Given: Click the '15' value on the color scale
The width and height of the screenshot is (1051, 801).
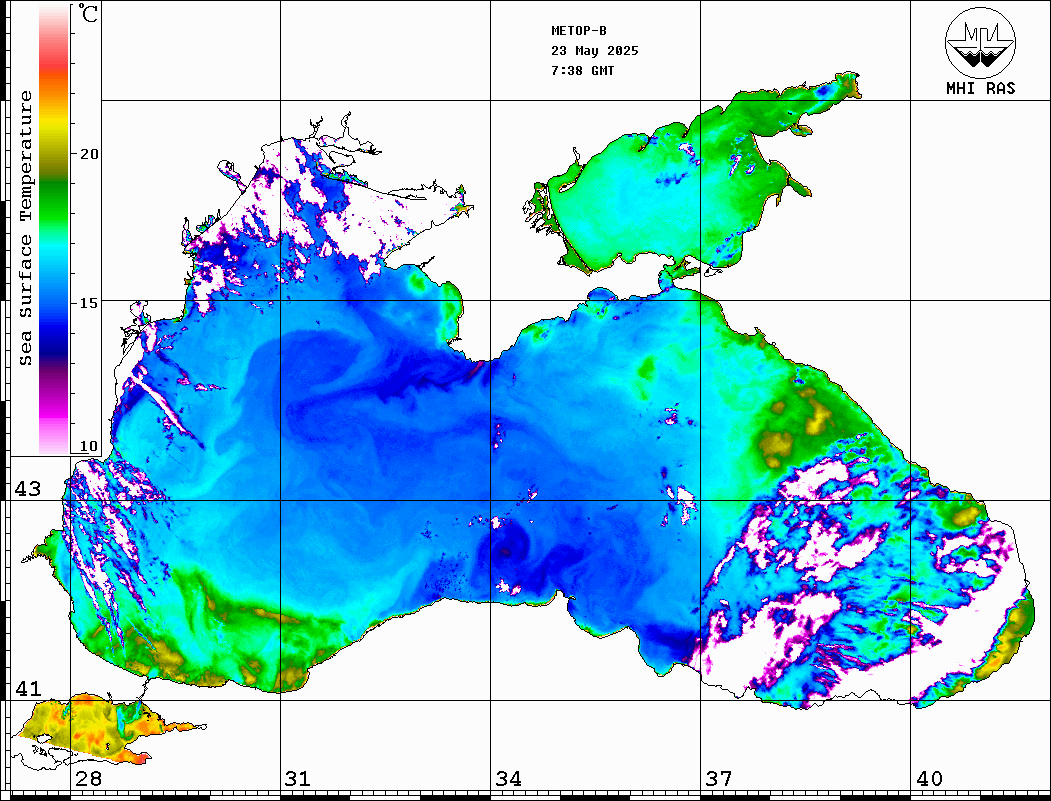Looking at the screenshot, I should click(x=89, y=303).
